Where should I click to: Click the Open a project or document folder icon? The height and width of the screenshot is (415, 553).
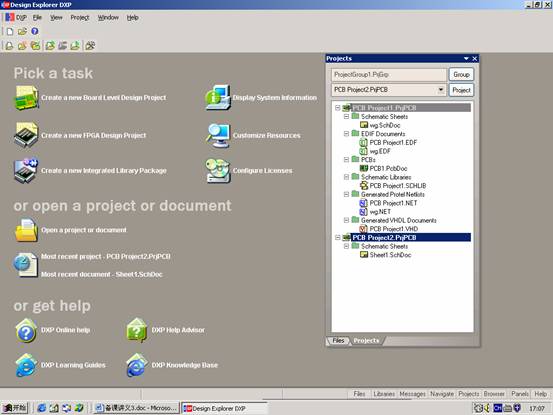click(x=26, y=230)
